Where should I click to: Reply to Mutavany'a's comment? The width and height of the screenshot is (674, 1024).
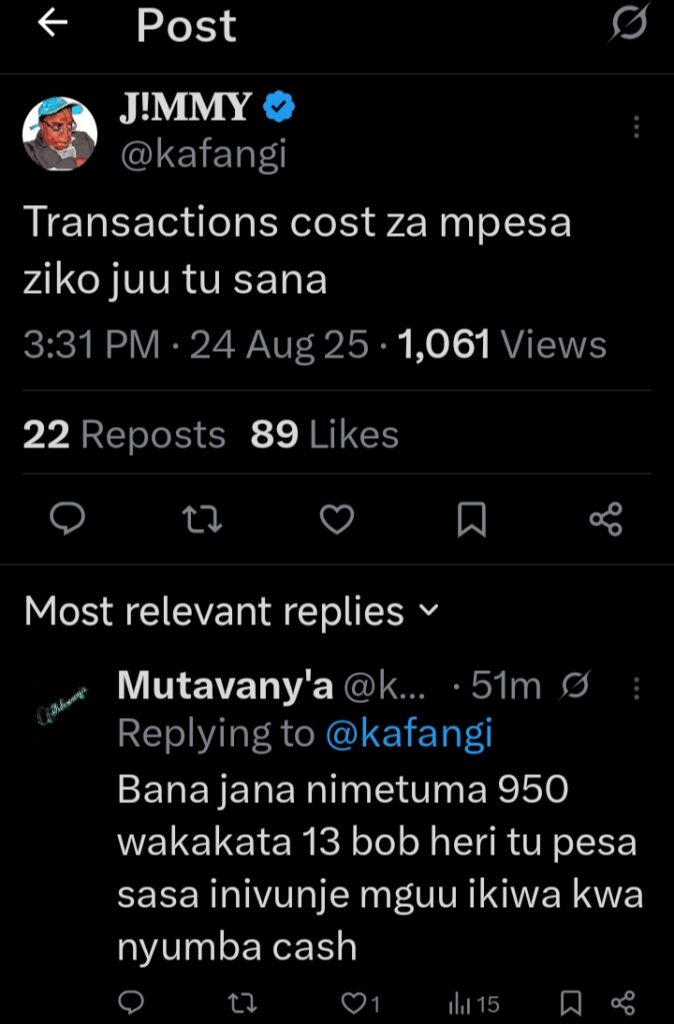(130, 1003)
